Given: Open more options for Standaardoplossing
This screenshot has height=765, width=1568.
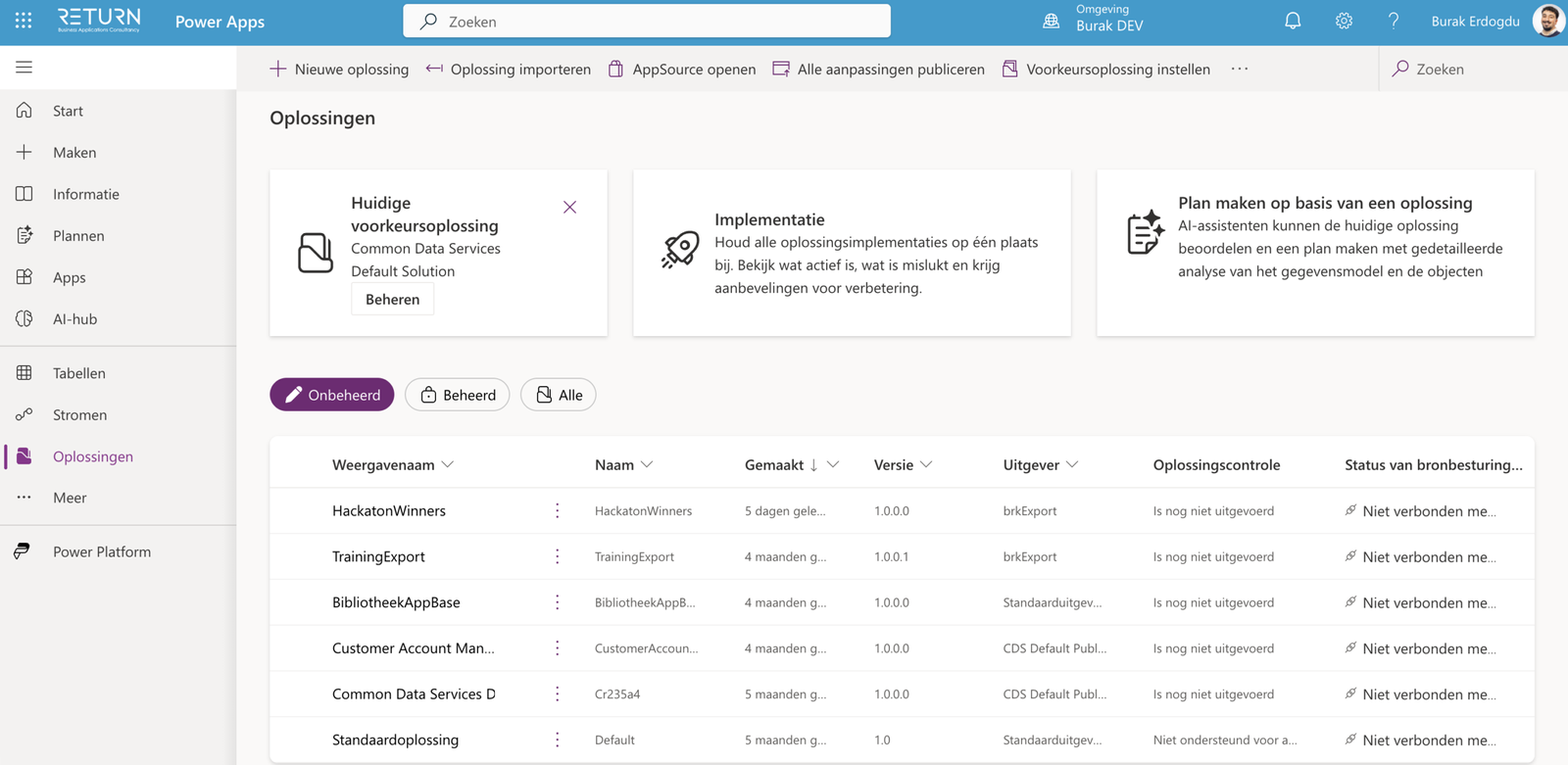Looking at the screenshot, I should coord(558,740).
